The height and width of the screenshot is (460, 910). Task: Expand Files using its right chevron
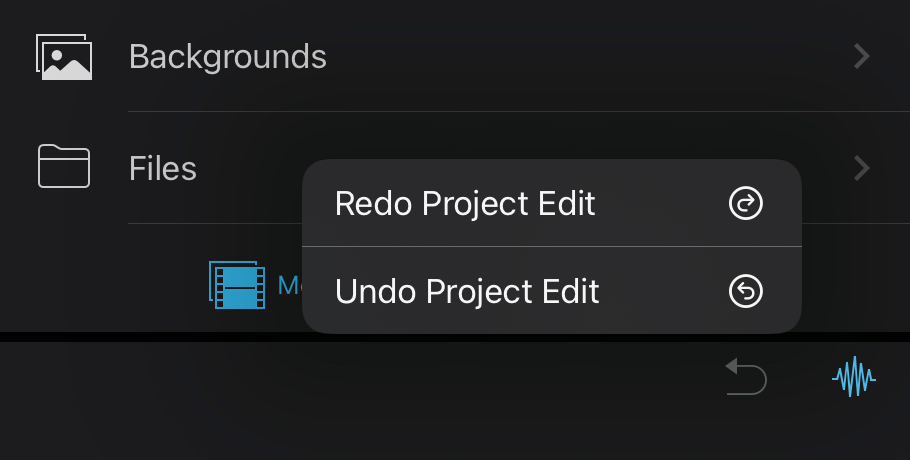click(x=862, y=168)
